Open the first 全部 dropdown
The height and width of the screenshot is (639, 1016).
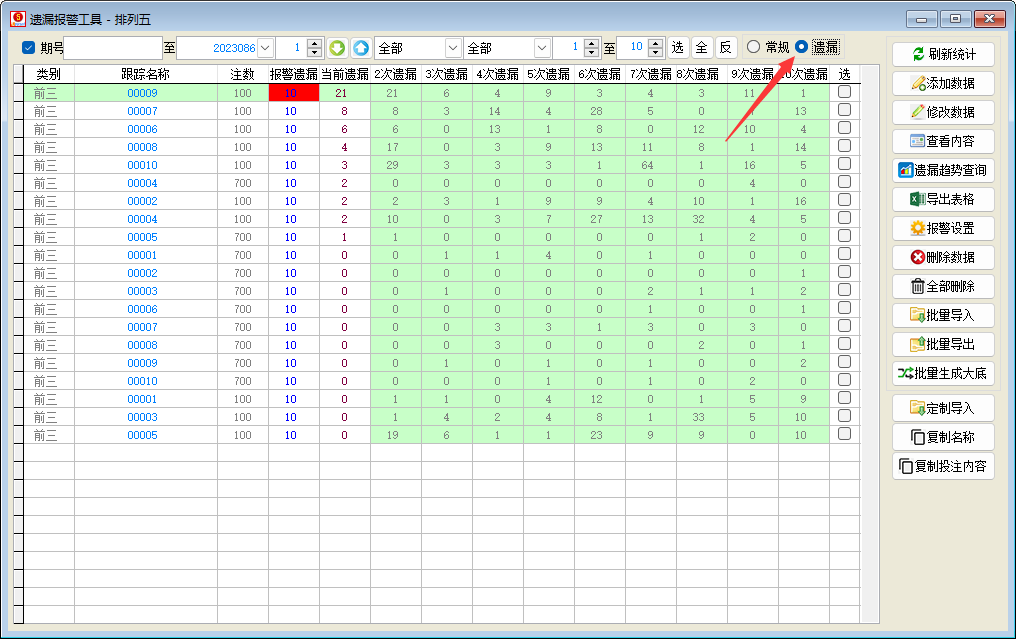pos(452,48)
